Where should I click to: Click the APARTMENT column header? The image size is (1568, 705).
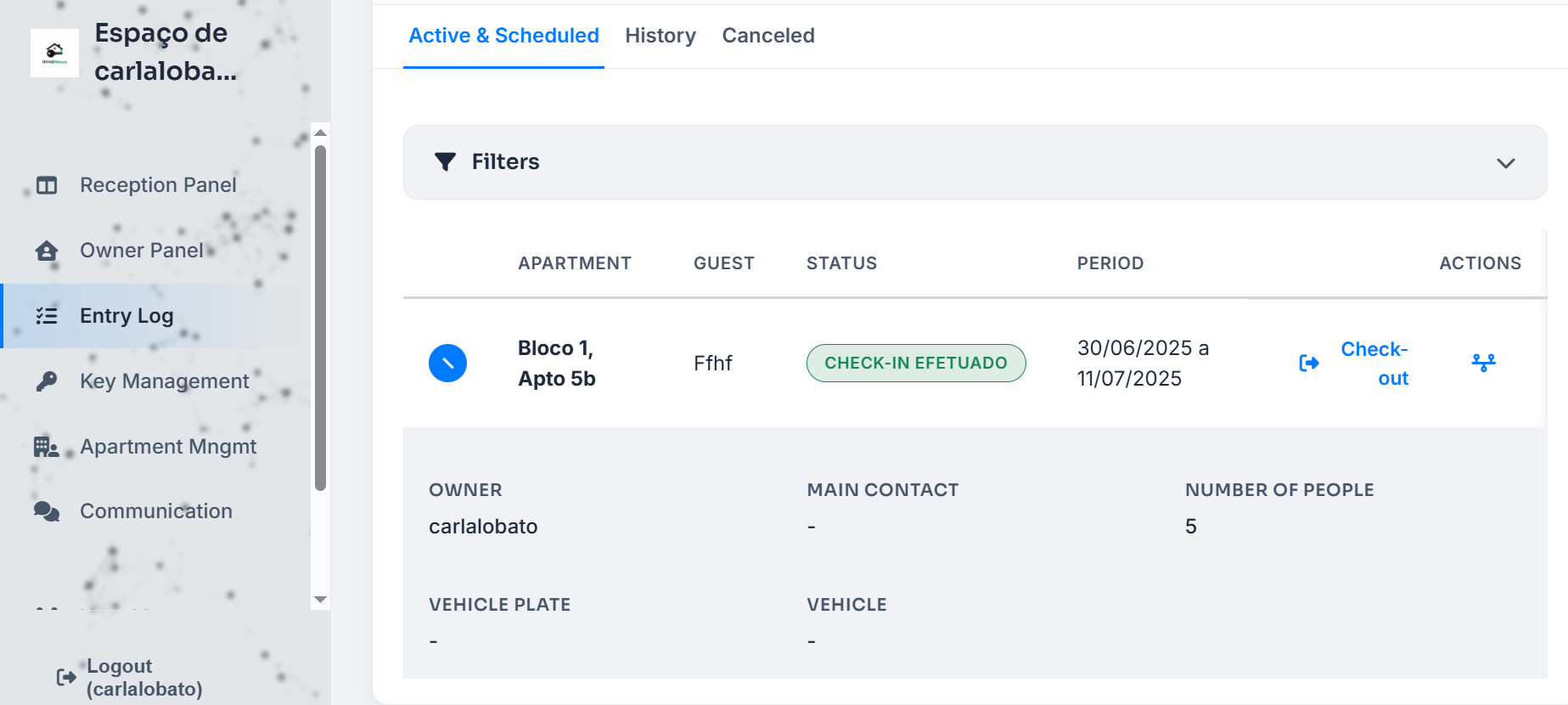point(575,263)
